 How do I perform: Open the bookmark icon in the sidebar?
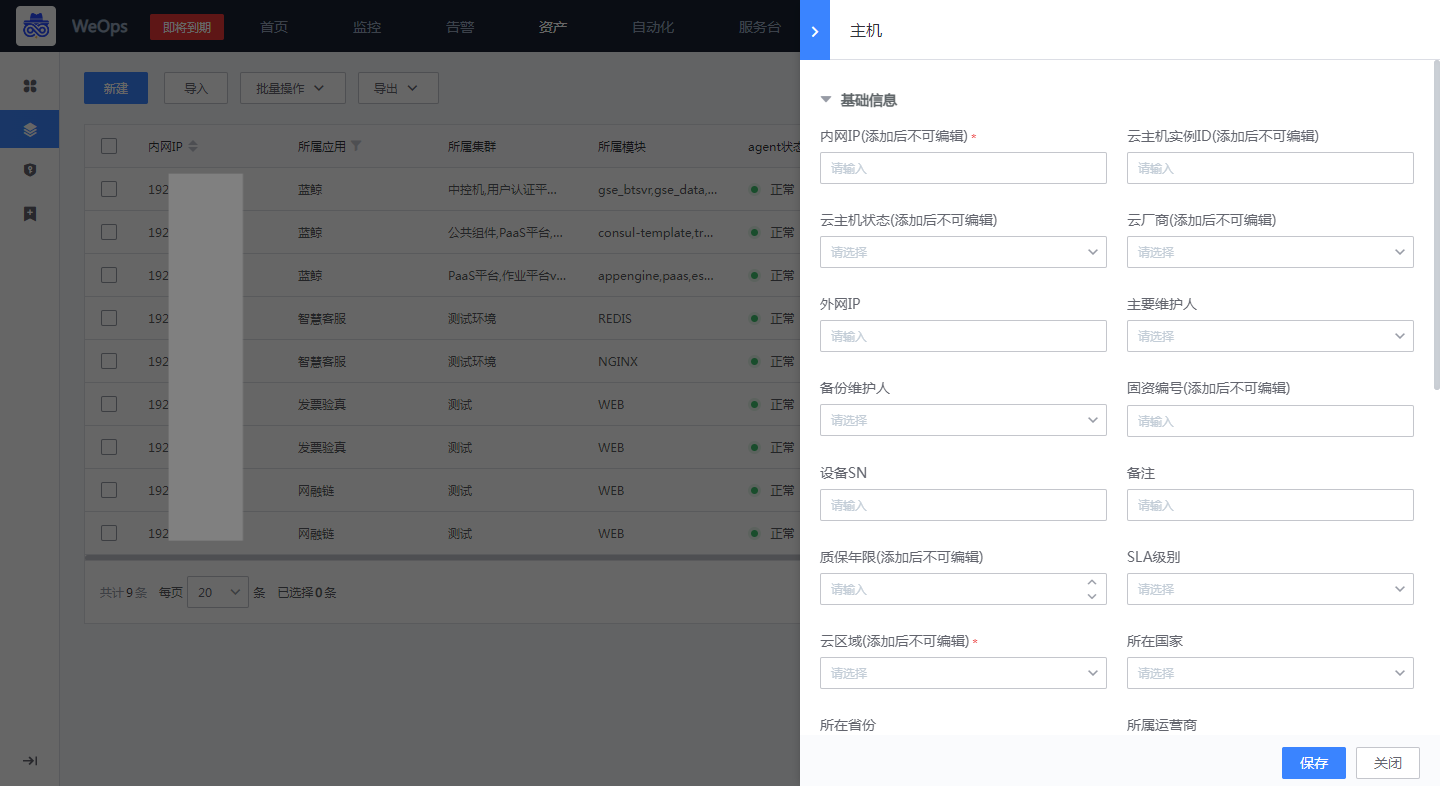click(30, 213)
